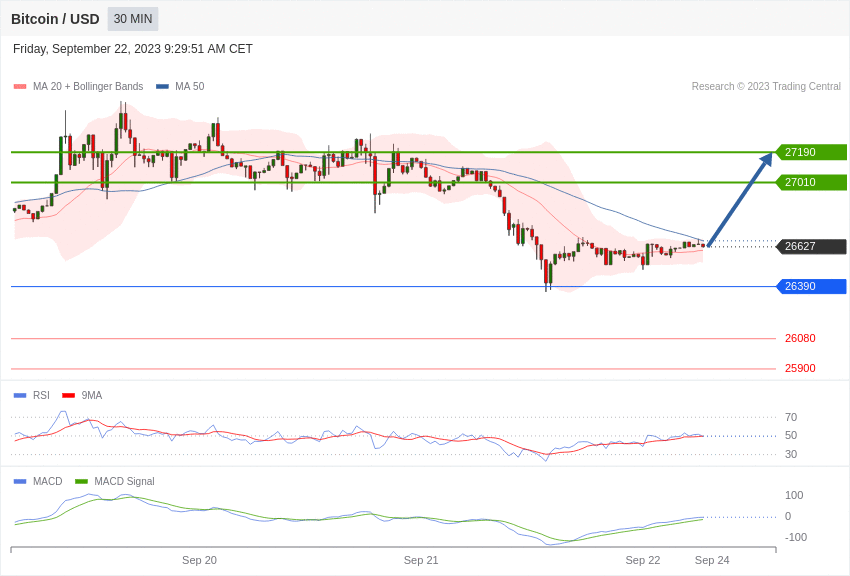The image size is (850, 576).
Task: Click the Sep 22 time axis label
Action: [x=643, y=560]
